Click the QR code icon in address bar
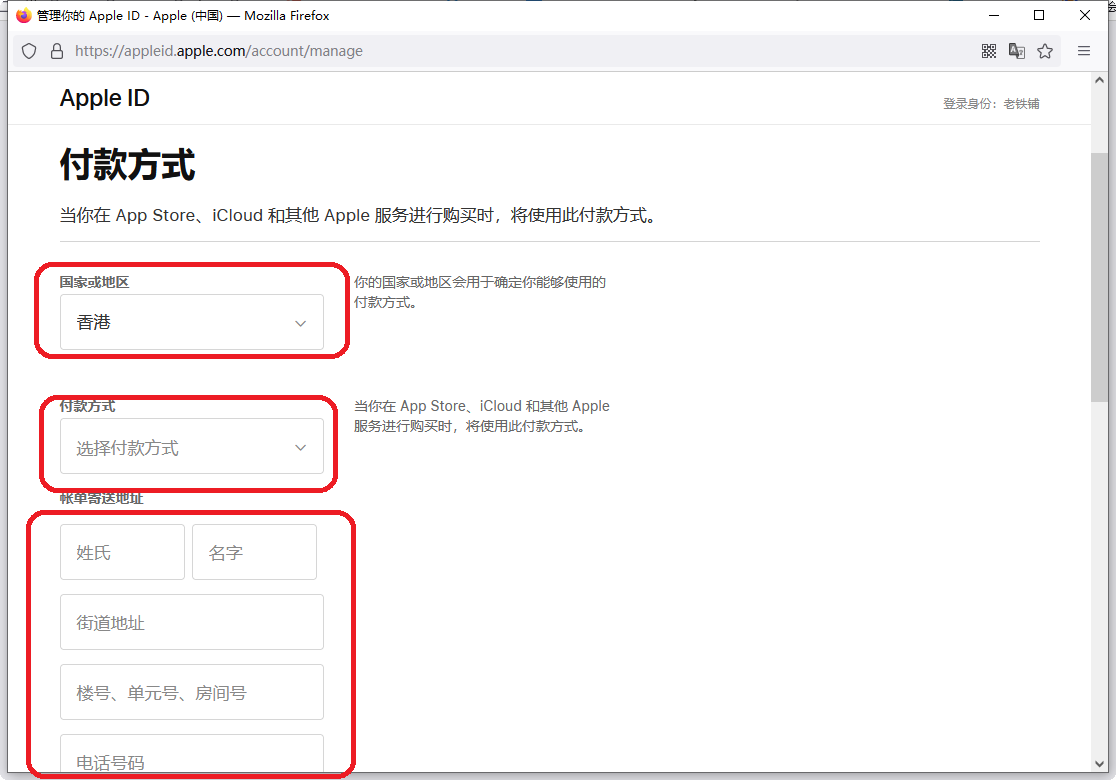 point(989,51)
